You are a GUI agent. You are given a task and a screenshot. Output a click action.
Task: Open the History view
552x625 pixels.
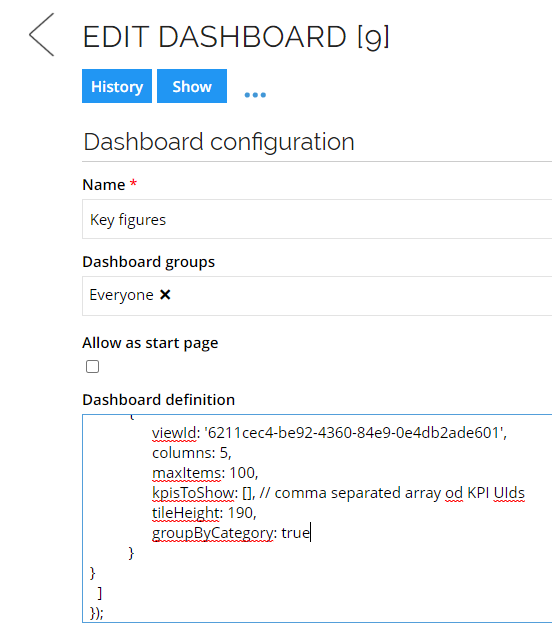pos(117,86)
